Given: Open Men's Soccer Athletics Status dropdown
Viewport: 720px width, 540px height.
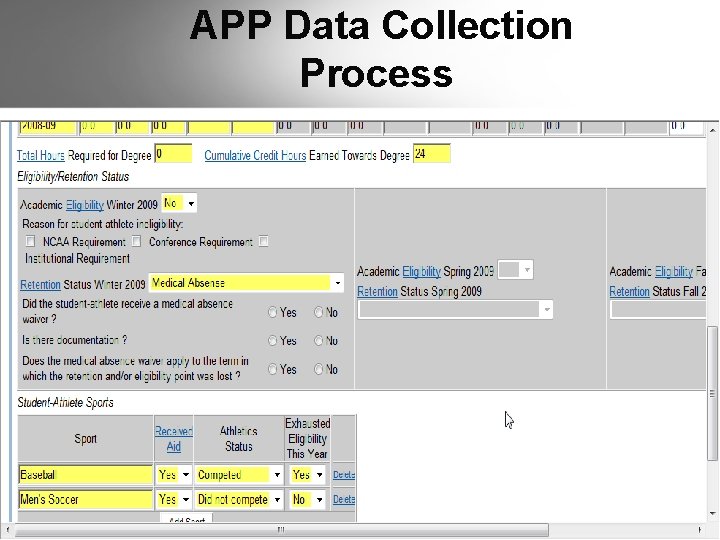Looking at the screenshot, I should tap(239, 499).
